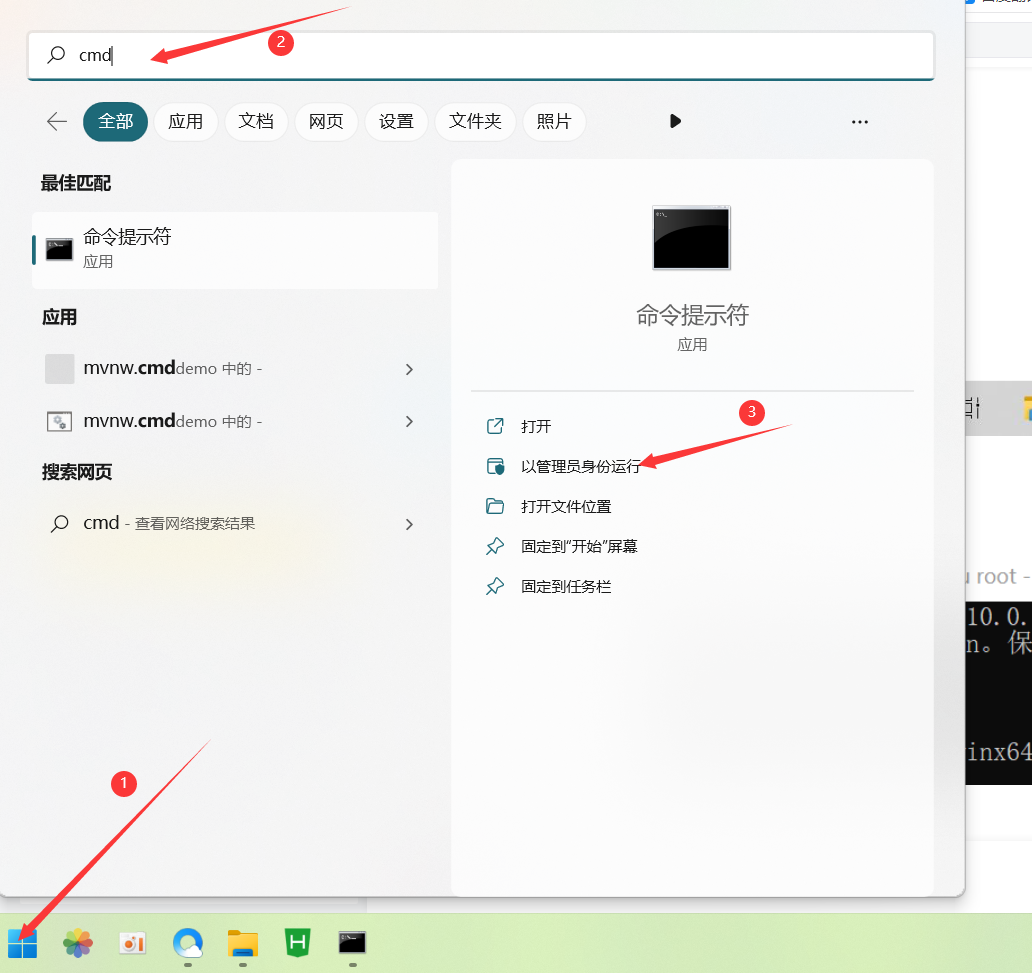Image resolution: width=1032 pixels, height=973 pixels.
Task: Click cmd - 查看网络搜索结果 entry
Action: click(x=235, y=524)
